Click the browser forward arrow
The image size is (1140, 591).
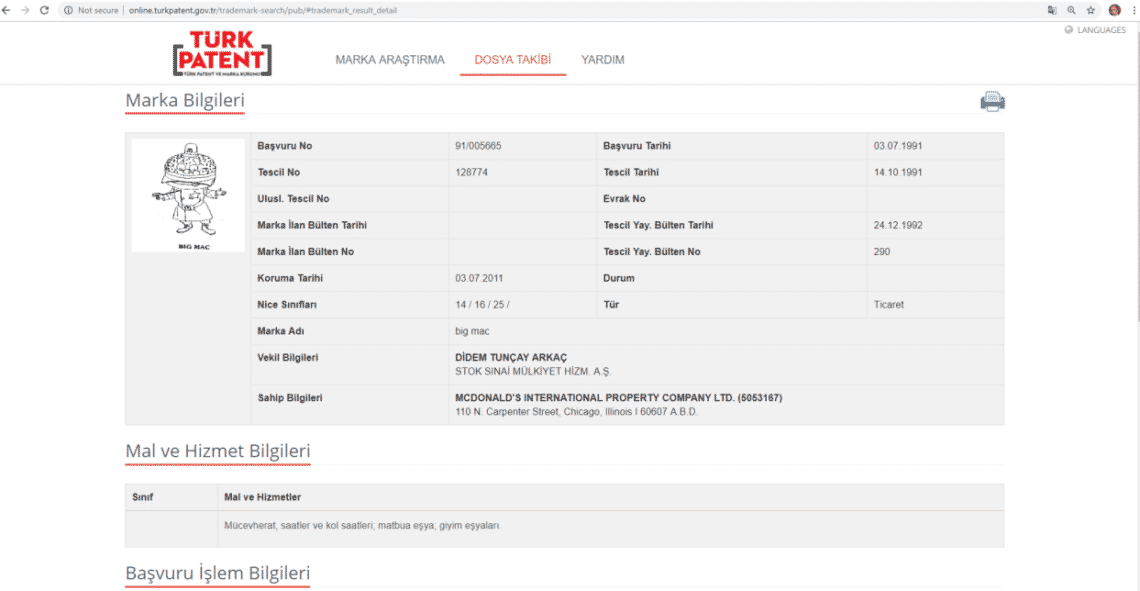coord(25,10)
